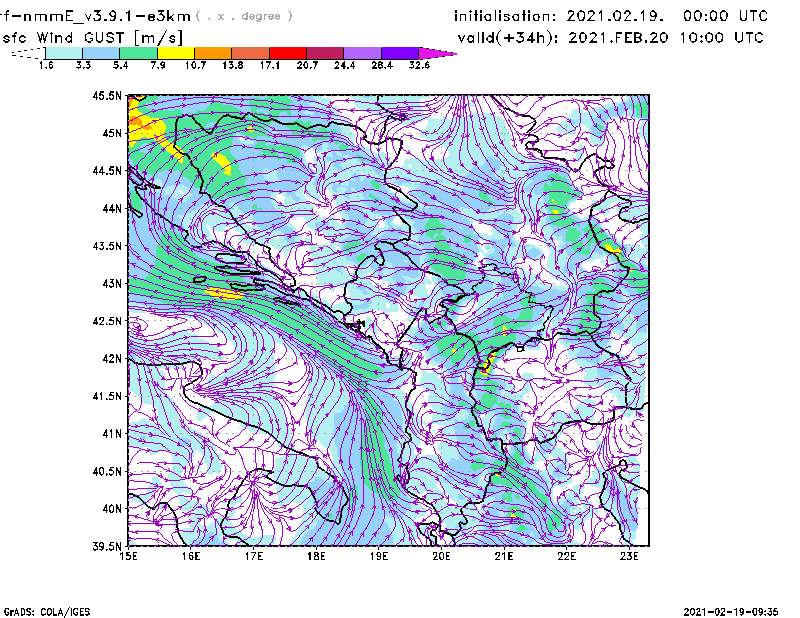
Task: Click the '( . x . degree )' label
Action: [244, 16]
